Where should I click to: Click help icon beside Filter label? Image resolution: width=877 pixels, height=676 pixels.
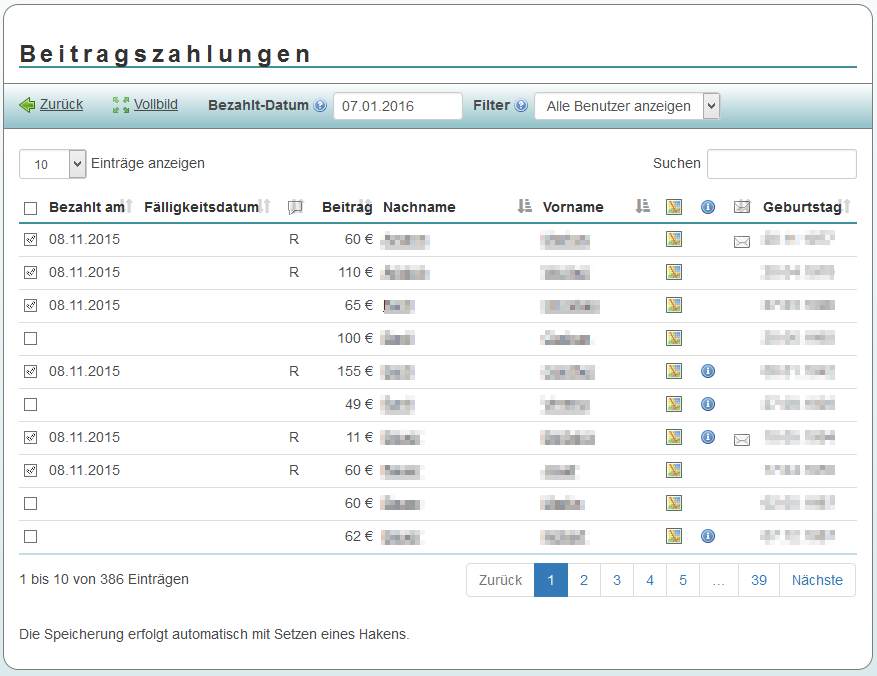pyautogui.click(x=521, y=106)
